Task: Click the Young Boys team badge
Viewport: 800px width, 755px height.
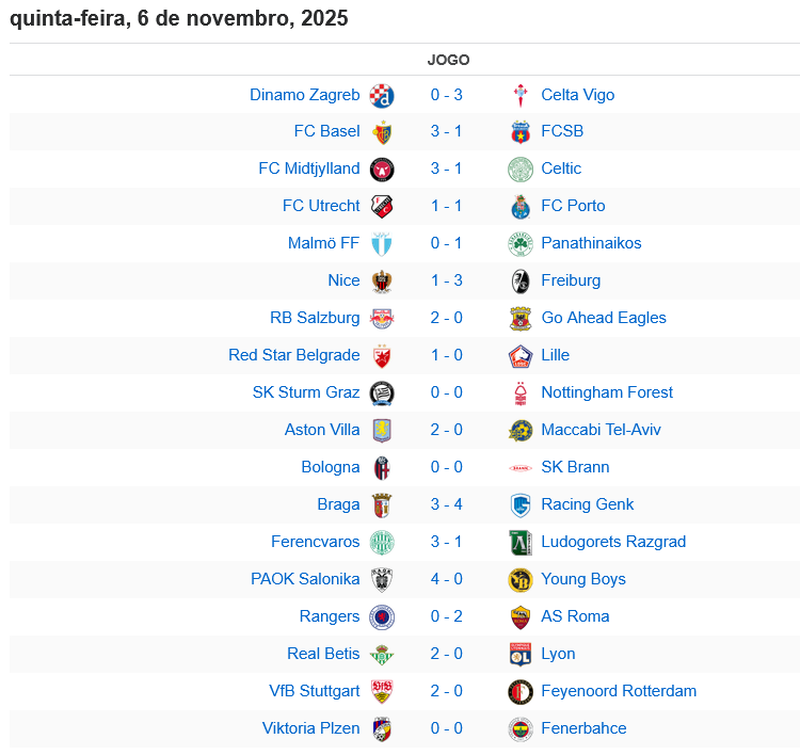Action: click(x=520, y=580)
